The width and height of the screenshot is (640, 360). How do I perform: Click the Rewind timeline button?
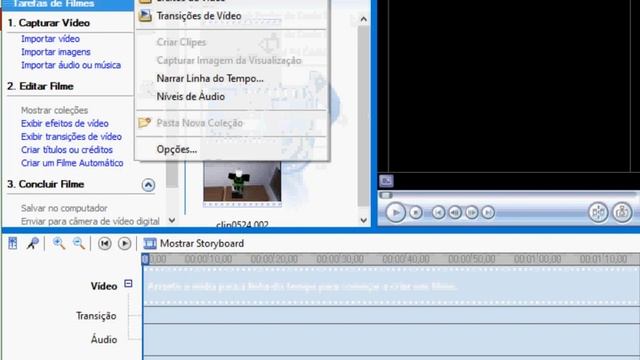tap(104, 244)
